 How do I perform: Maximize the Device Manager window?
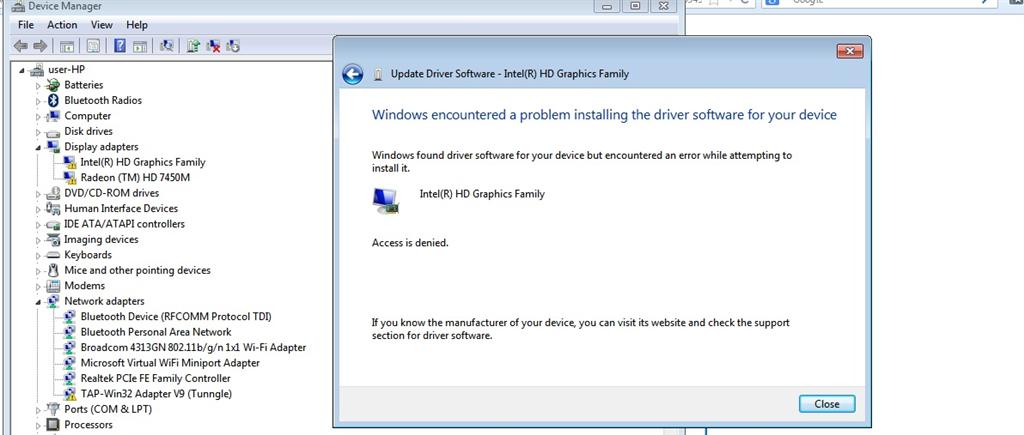click(x=635, y=6)
